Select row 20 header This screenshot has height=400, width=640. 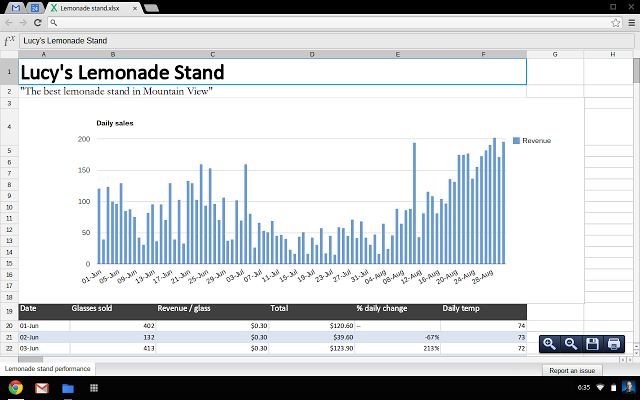pos(9,326)
